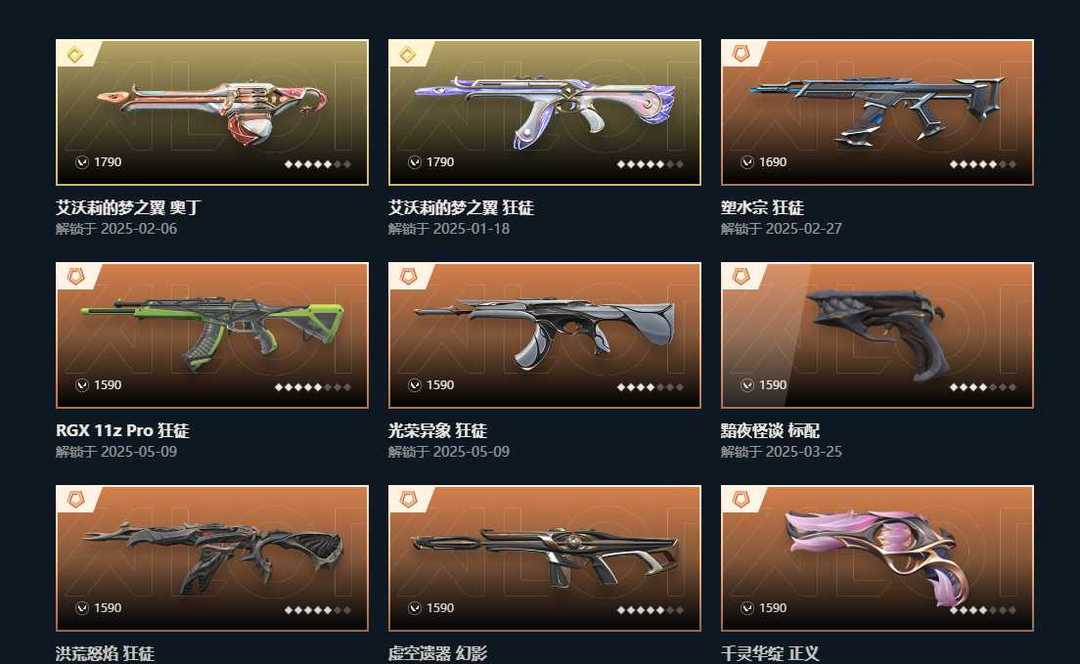Click the gold tier badge on 艾沃莉的梦之翼 奥丁 card
Viewport: 1080px width, 664px height.
(75, 54)
